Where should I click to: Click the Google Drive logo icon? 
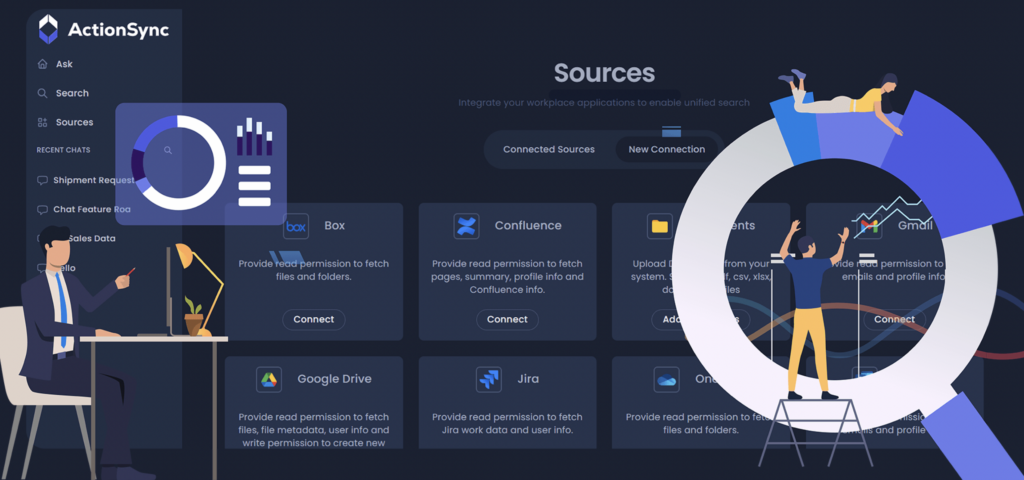269,379
